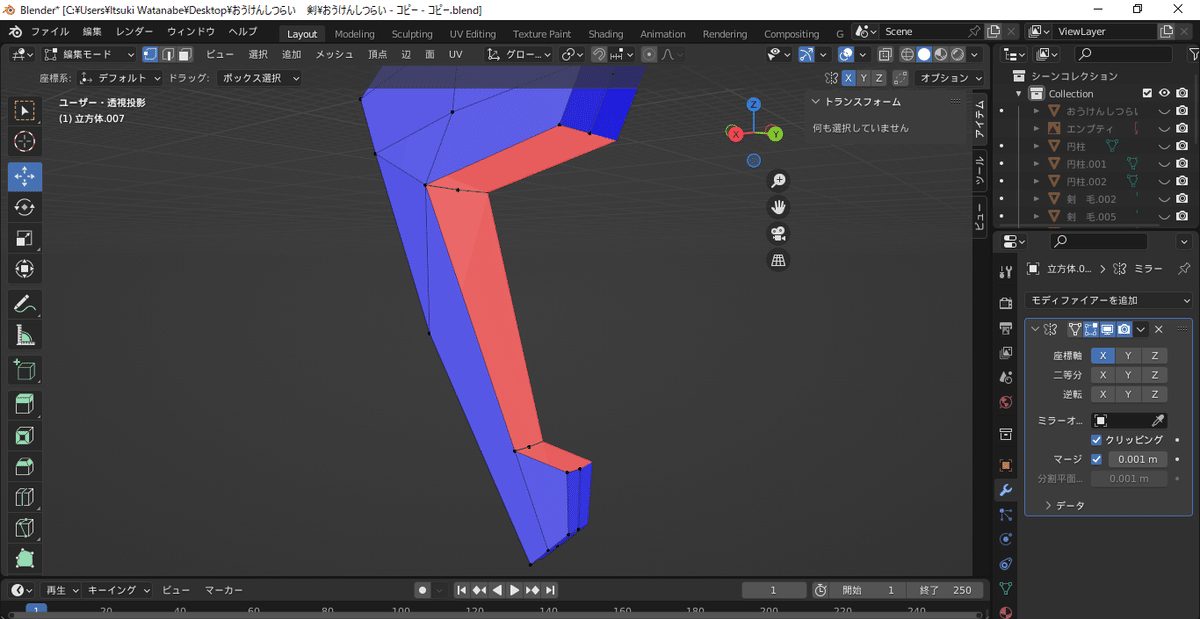Open the Global transform orientation dropdown
This screenshot has height=619, width=1200.
click(x=519, y=54)
